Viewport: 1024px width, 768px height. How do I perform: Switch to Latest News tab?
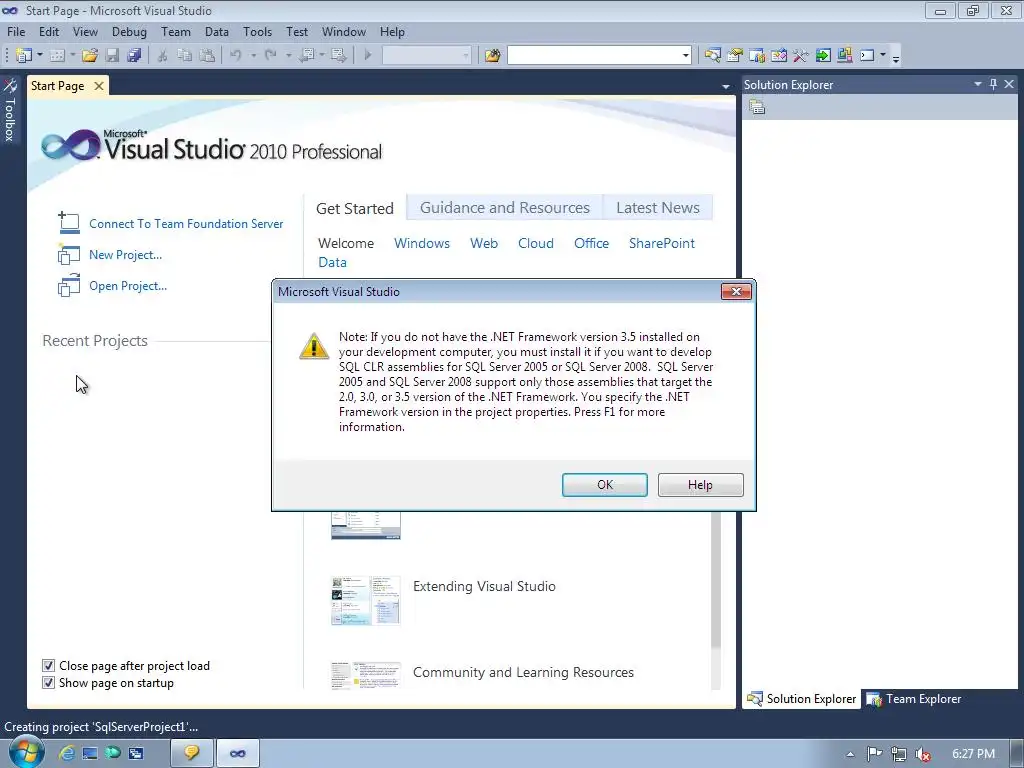[x=658, y=208]
